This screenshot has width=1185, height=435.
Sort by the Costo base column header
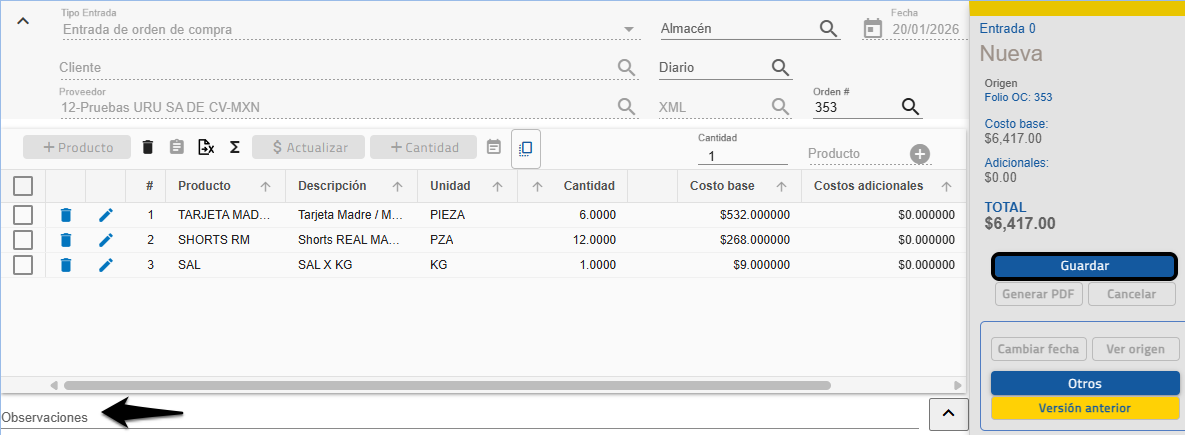pyautogui.click(x=722, y=186)
